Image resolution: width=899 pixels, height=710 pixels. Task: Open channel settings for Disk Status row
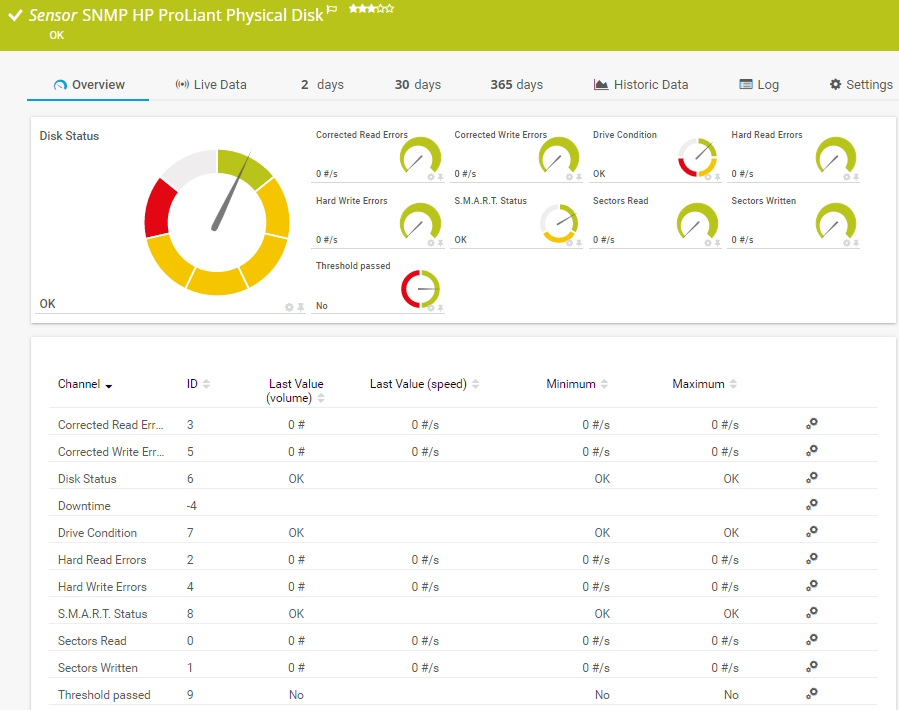(811, 478)
